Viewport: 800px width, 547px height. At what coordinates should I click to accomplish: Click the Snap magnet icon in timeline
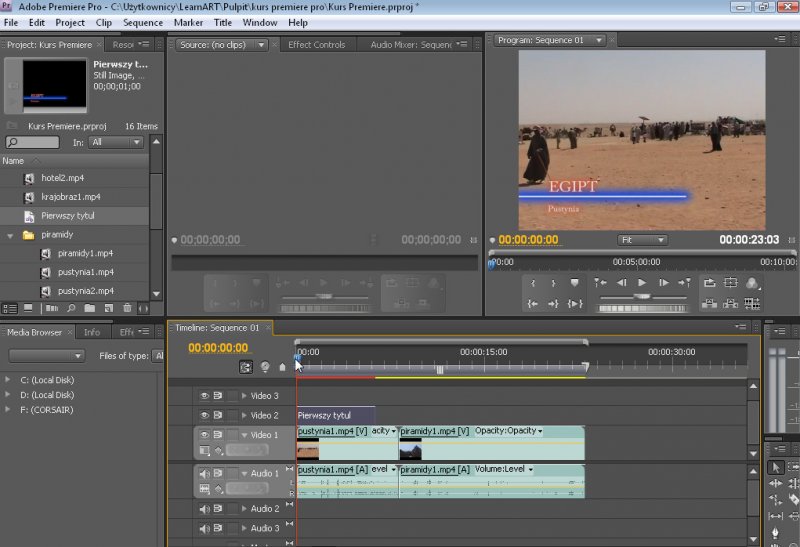(x=246, y=367)
